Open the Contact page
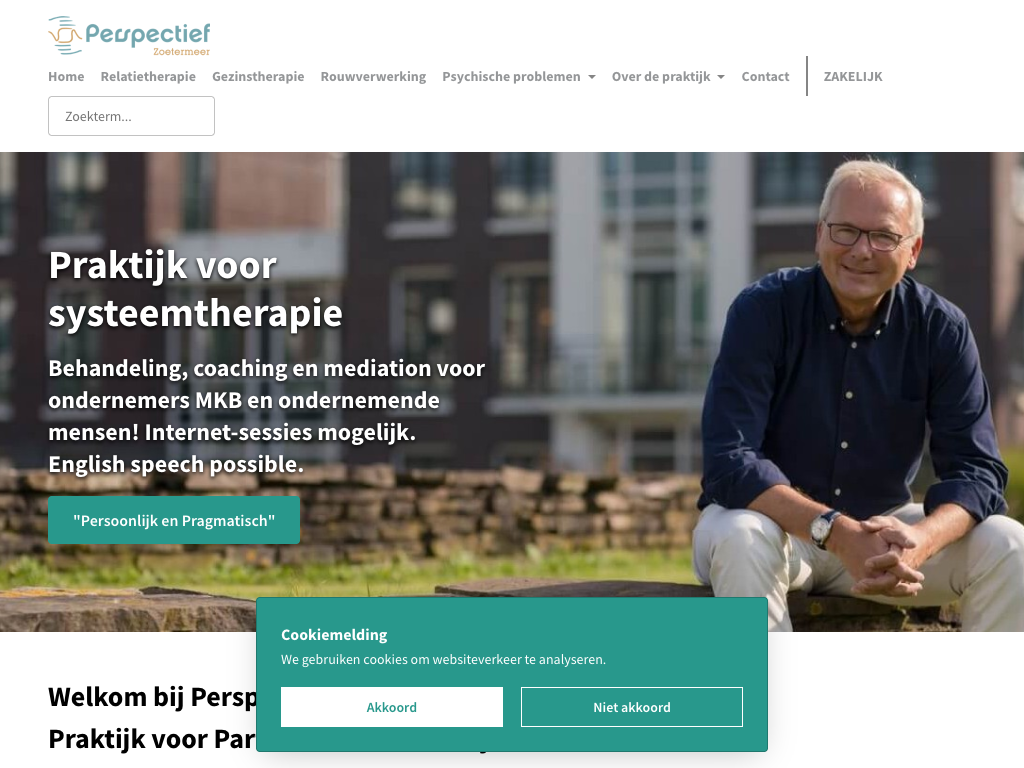Image resolution: width=1024 pixels, height=768 pixels. point(765,76)
